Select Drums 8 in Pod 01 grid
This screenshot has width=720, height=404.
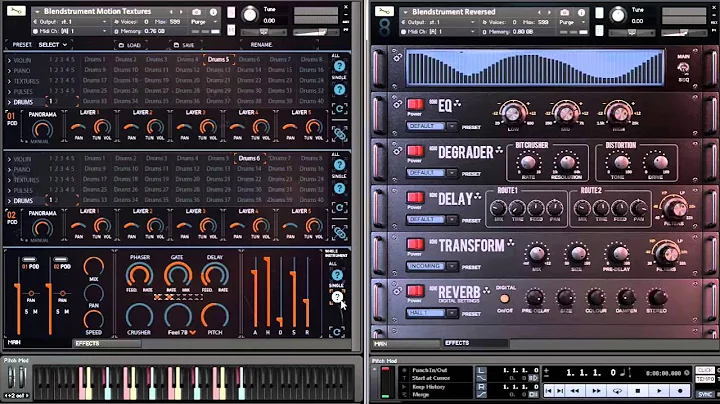[311, 59]
